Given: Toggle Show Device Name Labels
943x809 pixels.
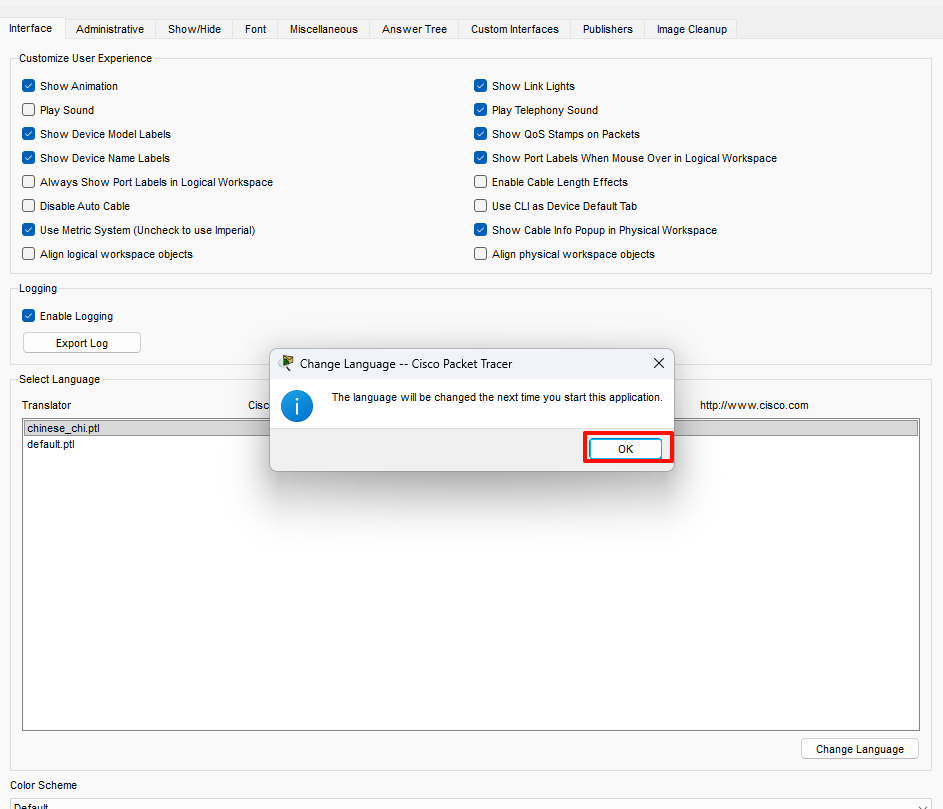Looking at the screenshot, I should click(x=28, y=158).
